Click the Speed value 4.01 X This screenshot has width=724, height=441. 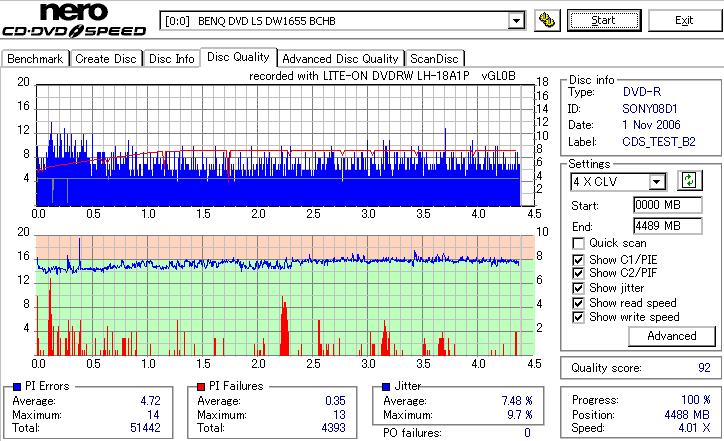694,428
